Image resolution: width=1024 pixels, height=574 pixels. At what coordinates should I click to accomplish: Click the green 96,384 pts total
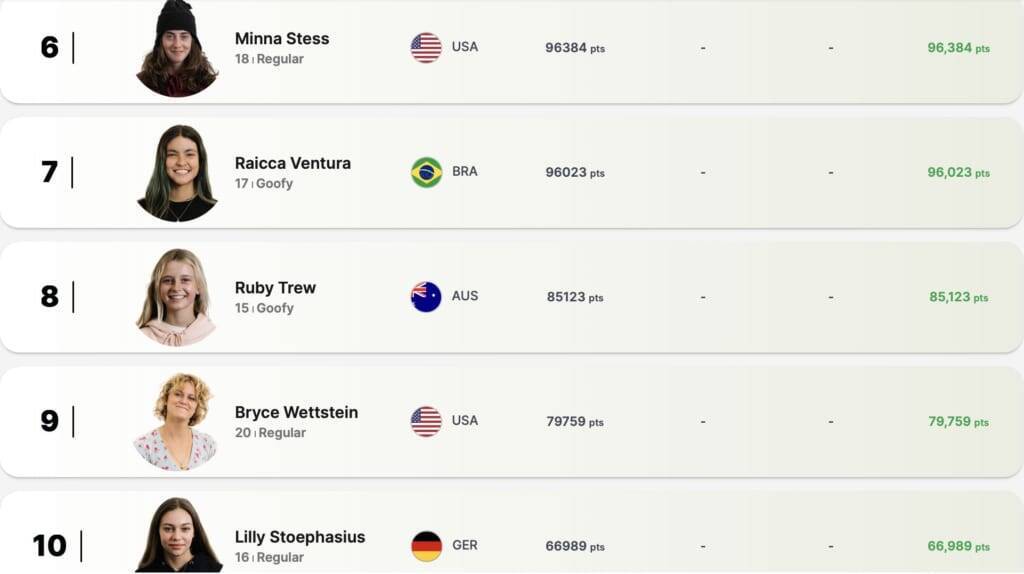(x=958, y=48)
